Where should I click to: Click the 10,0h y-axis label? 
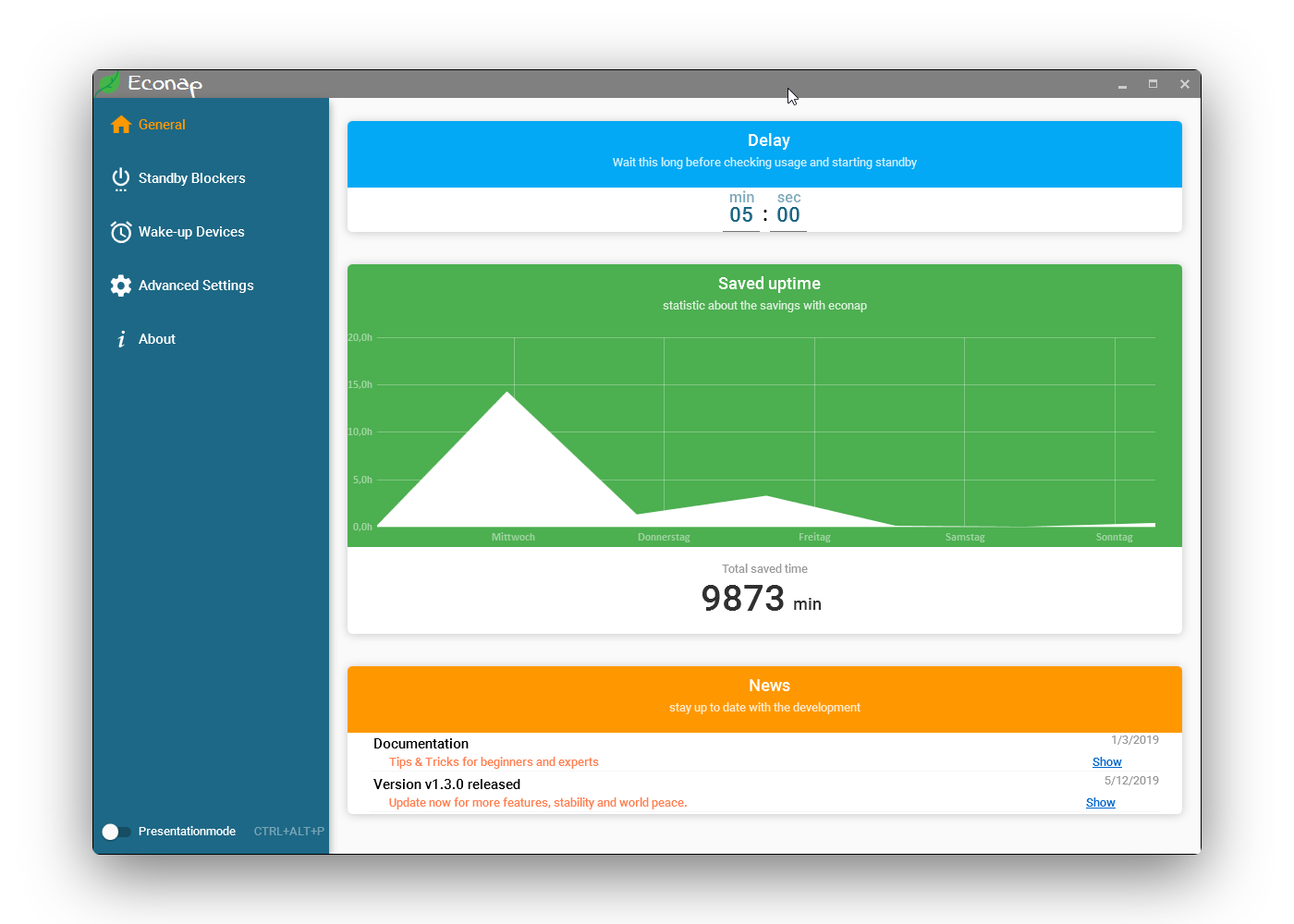coord(360,432)
